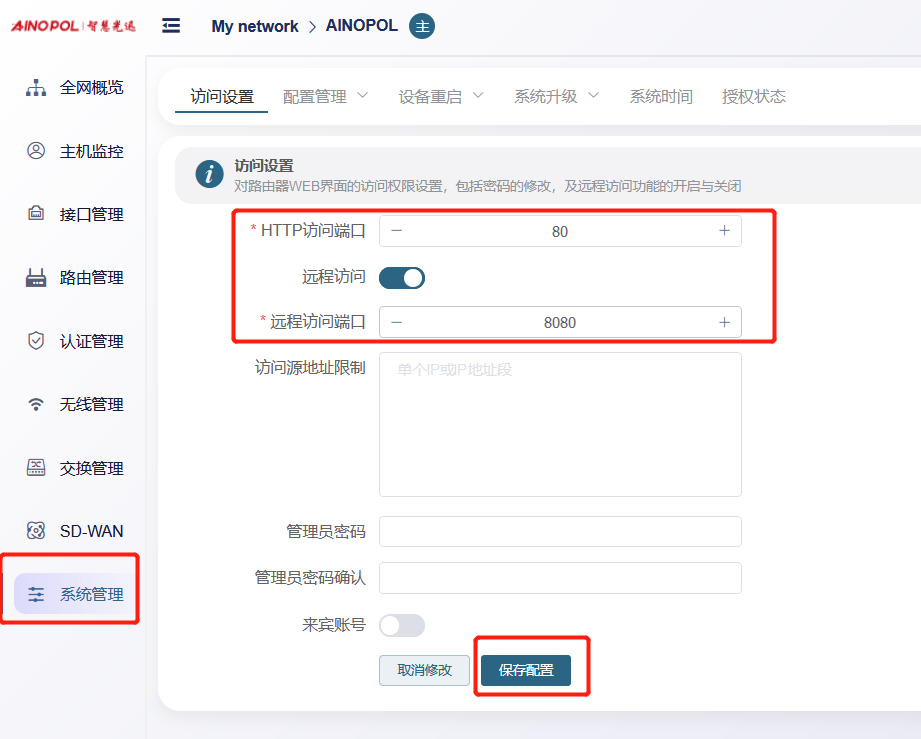Disable the 远程访问 remote access toggle
The width and height of the screenshot is (921, 739).
(x=402, y=278)
